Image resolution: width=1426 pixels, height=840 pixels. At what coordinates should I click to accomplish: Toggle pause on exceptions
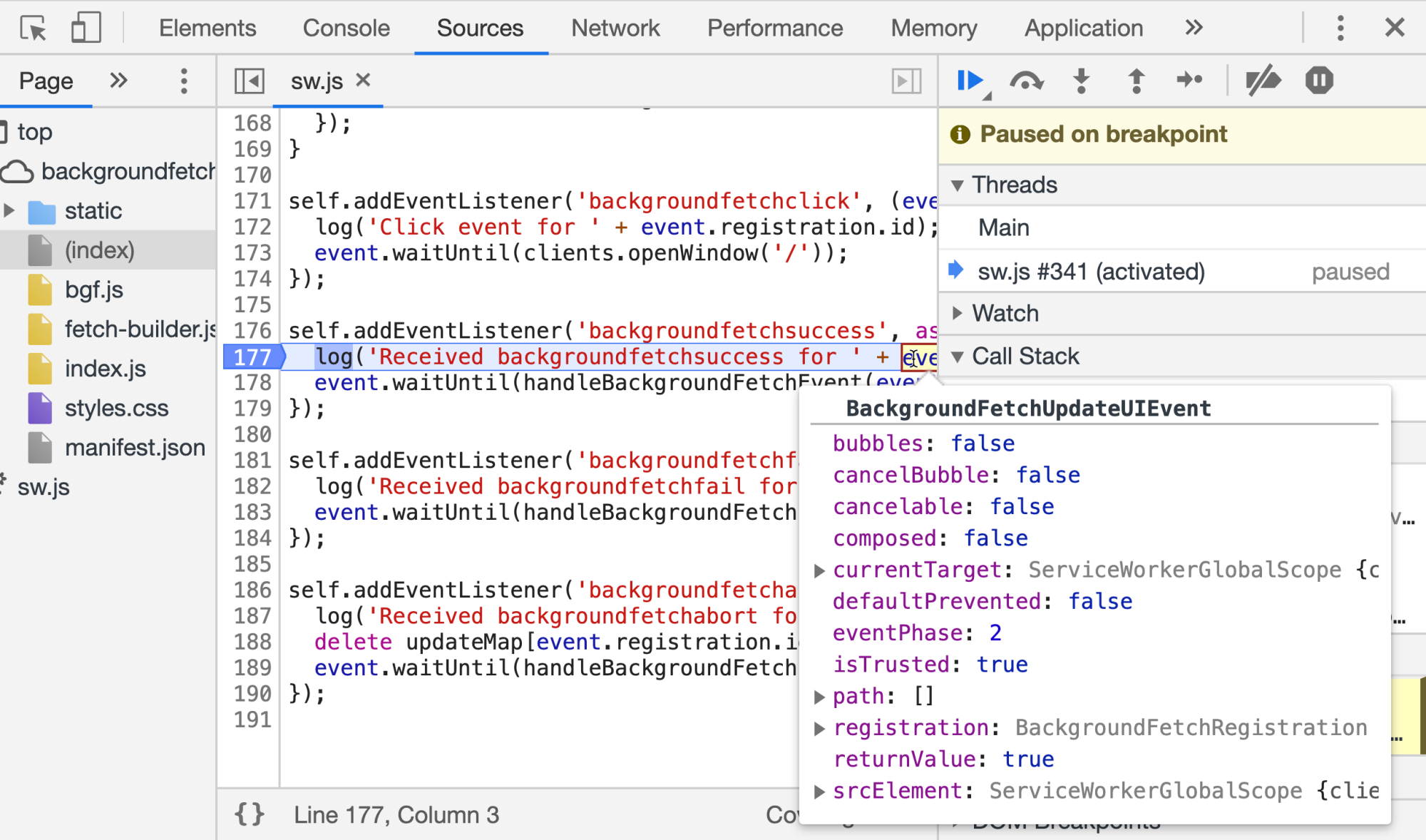(1319, 81)
